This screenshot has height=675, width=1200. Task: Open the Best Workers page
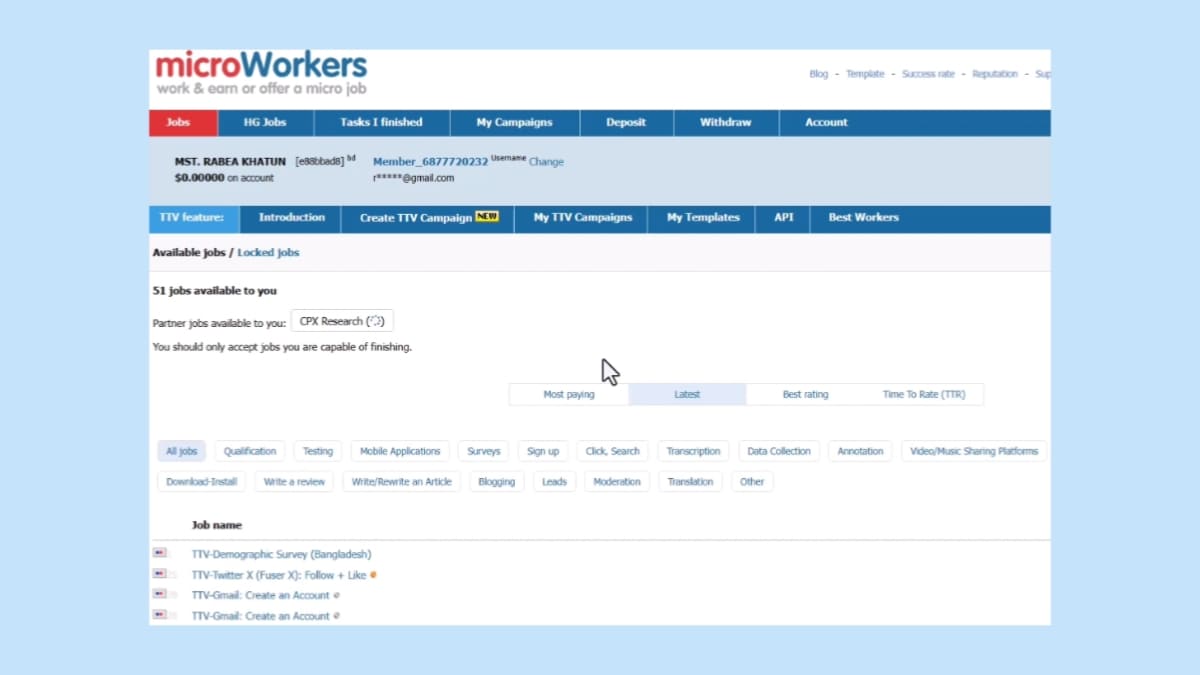863,218
